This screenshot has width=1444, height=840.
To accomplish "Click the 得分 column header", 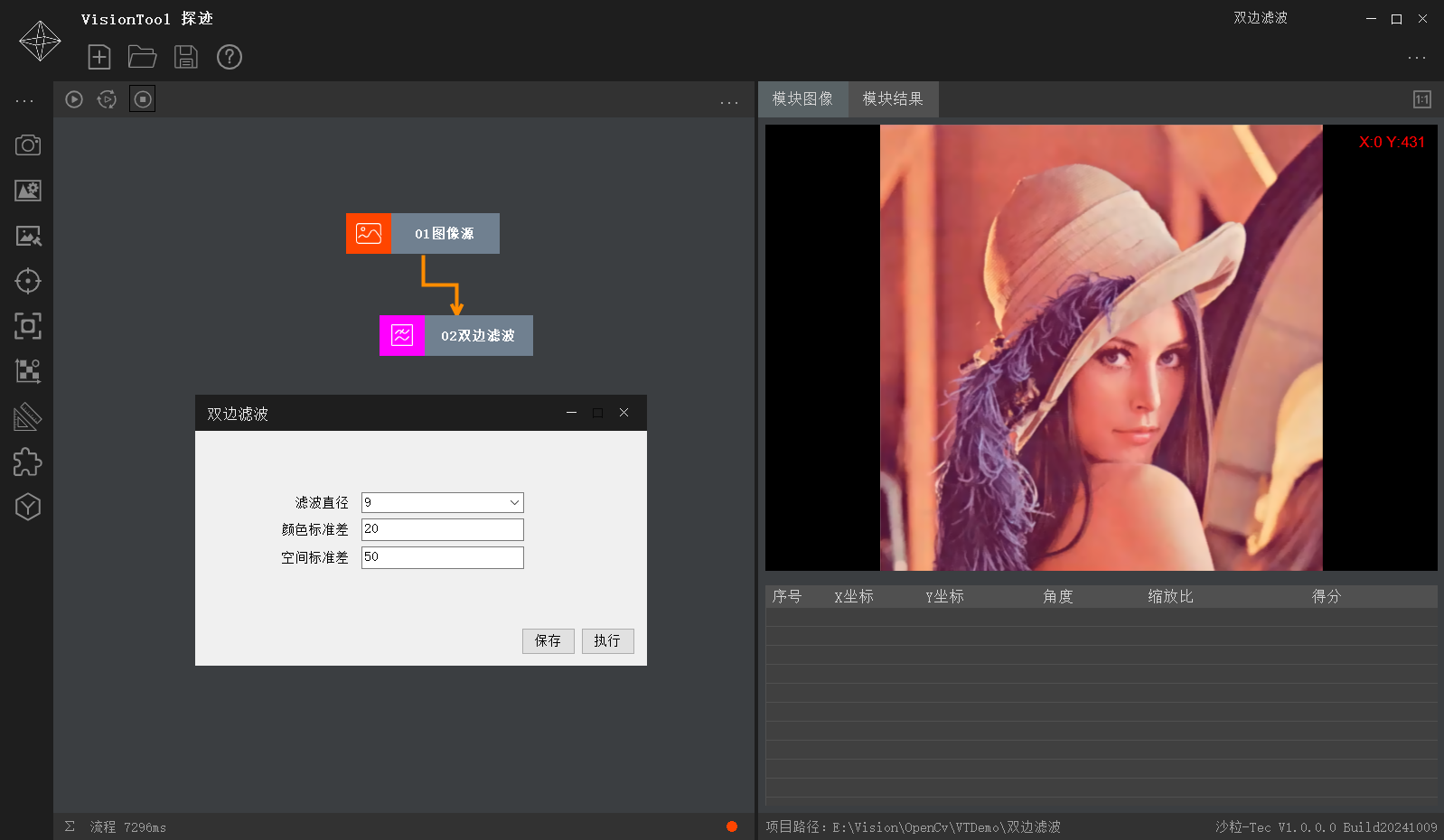I will [x=1327, y=597].
